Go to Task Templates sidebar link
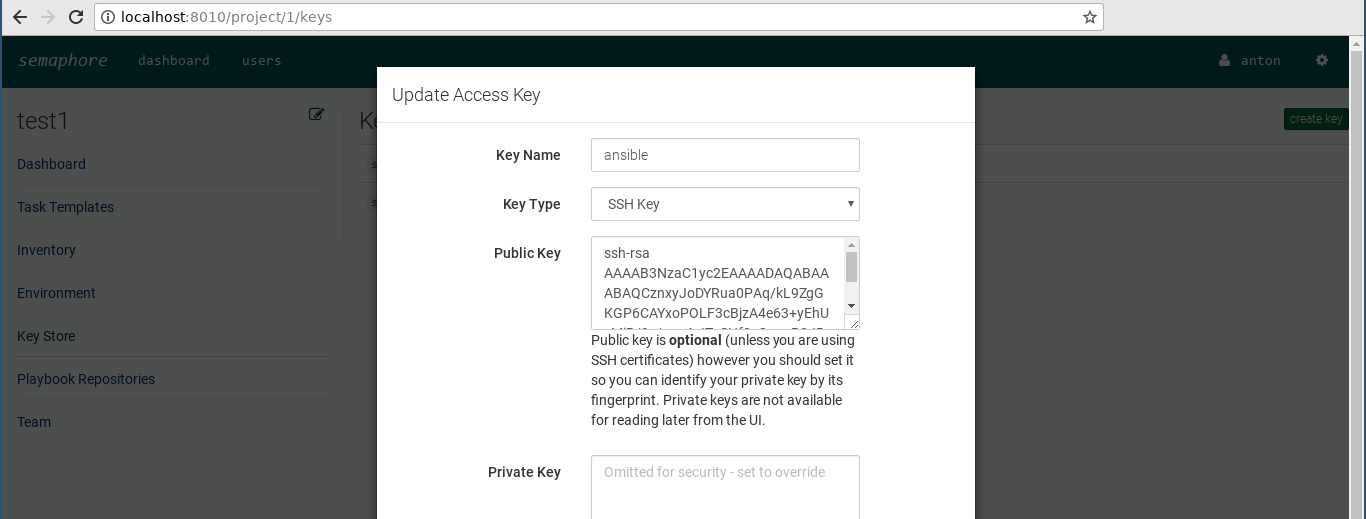 65,207
